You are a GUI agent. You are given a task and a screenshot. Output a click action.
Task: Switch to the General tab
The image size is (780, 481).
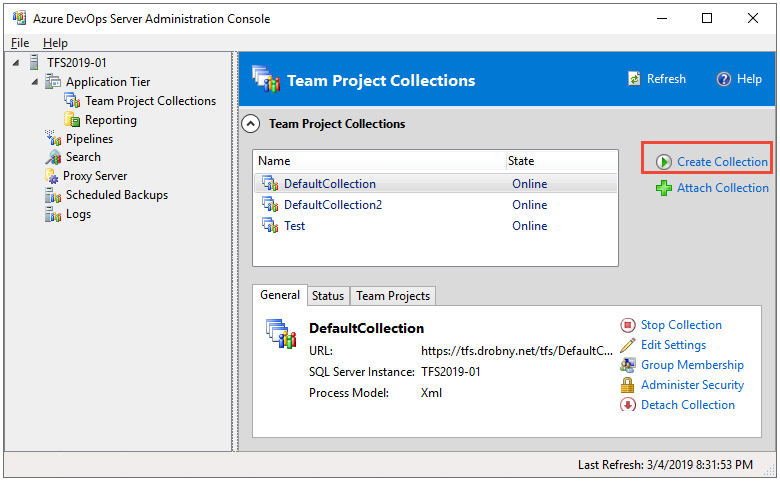pos(280,295)
